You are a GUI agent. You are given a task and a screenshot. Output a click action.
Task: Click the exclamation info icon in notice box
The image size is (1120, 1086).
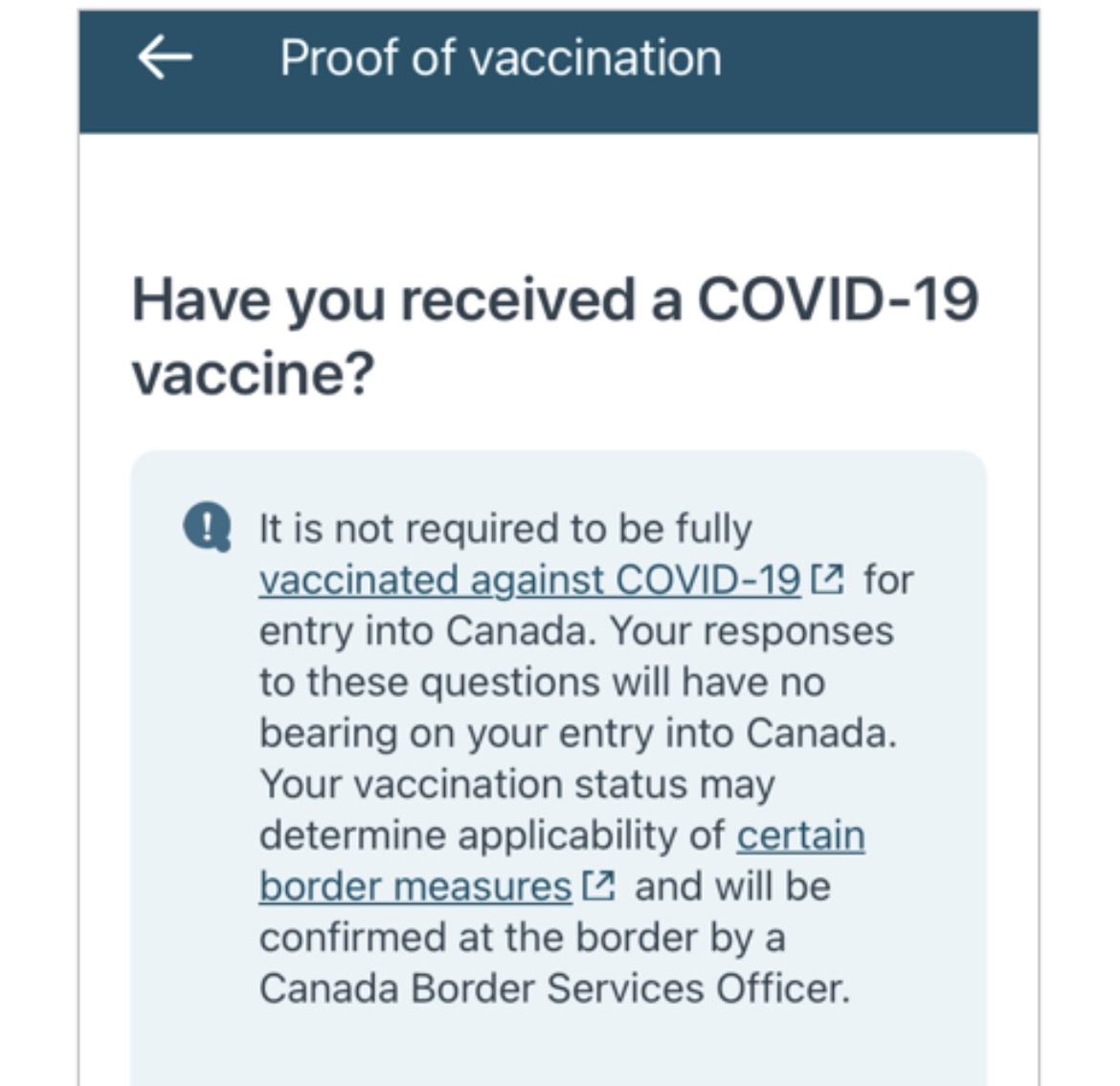click(207, 527)
